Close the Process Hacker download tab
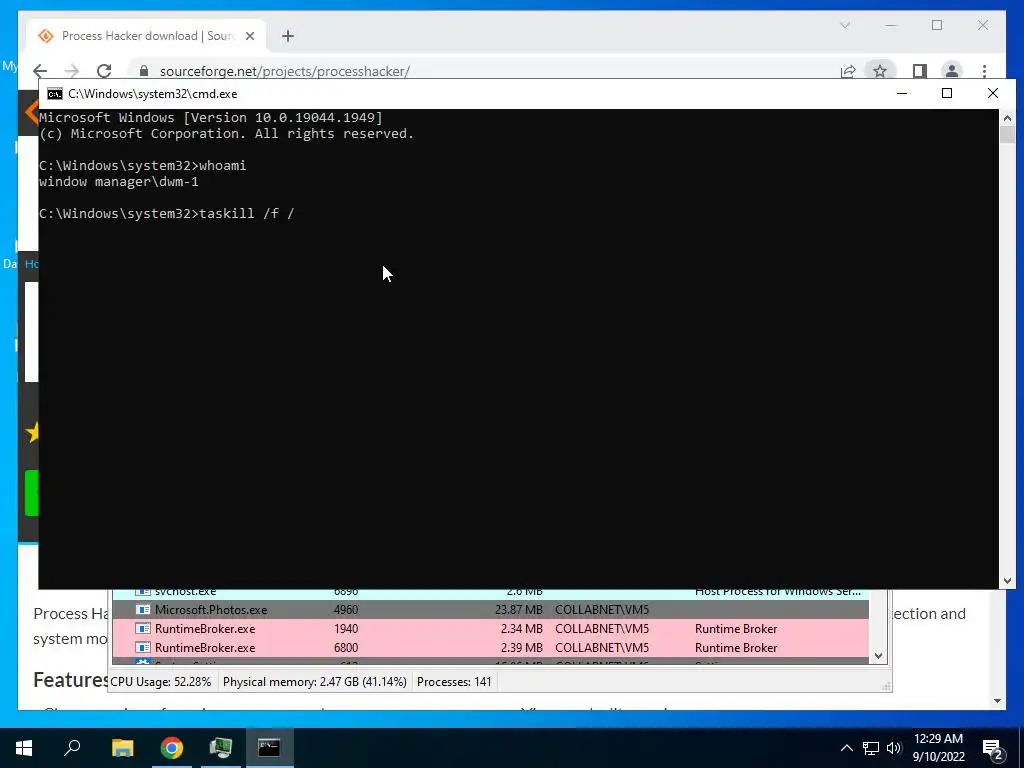The height and width of the screenshot is (768, 1024). (249, 36)
